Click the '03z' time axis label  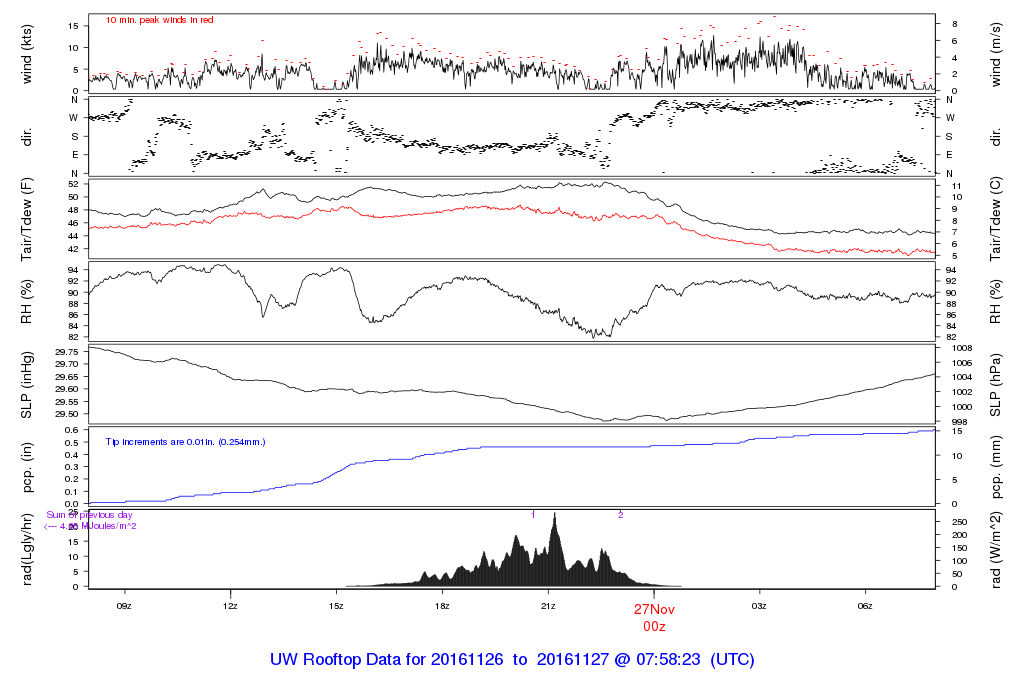point(759,606)
